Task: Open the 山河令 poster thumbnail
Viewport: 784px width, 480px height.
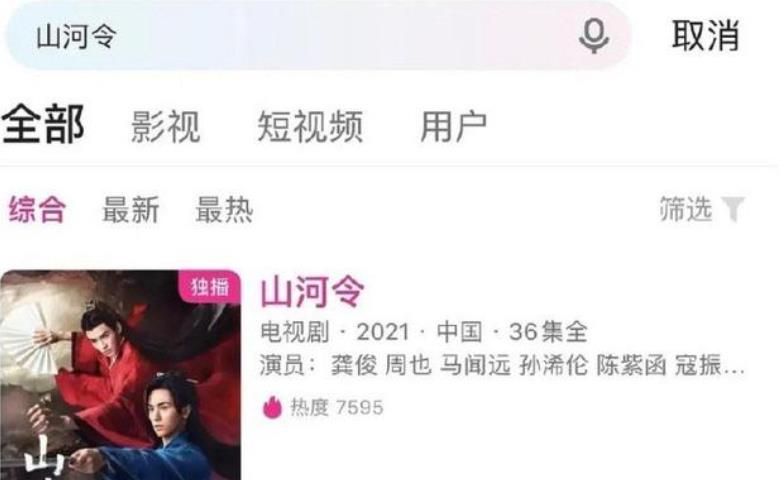Action: [120, 375]
